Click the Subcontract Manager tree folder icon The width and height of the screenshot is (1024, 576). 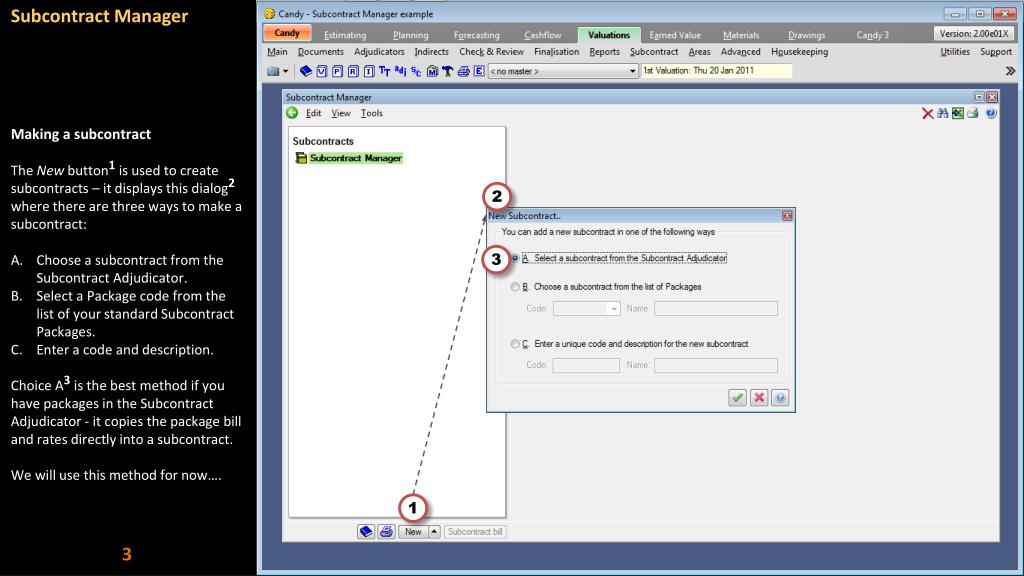point(301,158)
